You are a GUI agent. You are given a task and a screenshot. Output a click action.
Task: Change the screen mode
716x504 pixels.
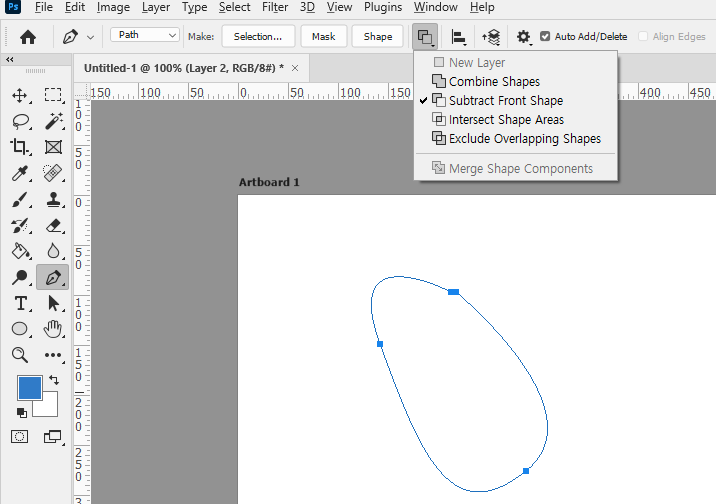tap(53, 437)
